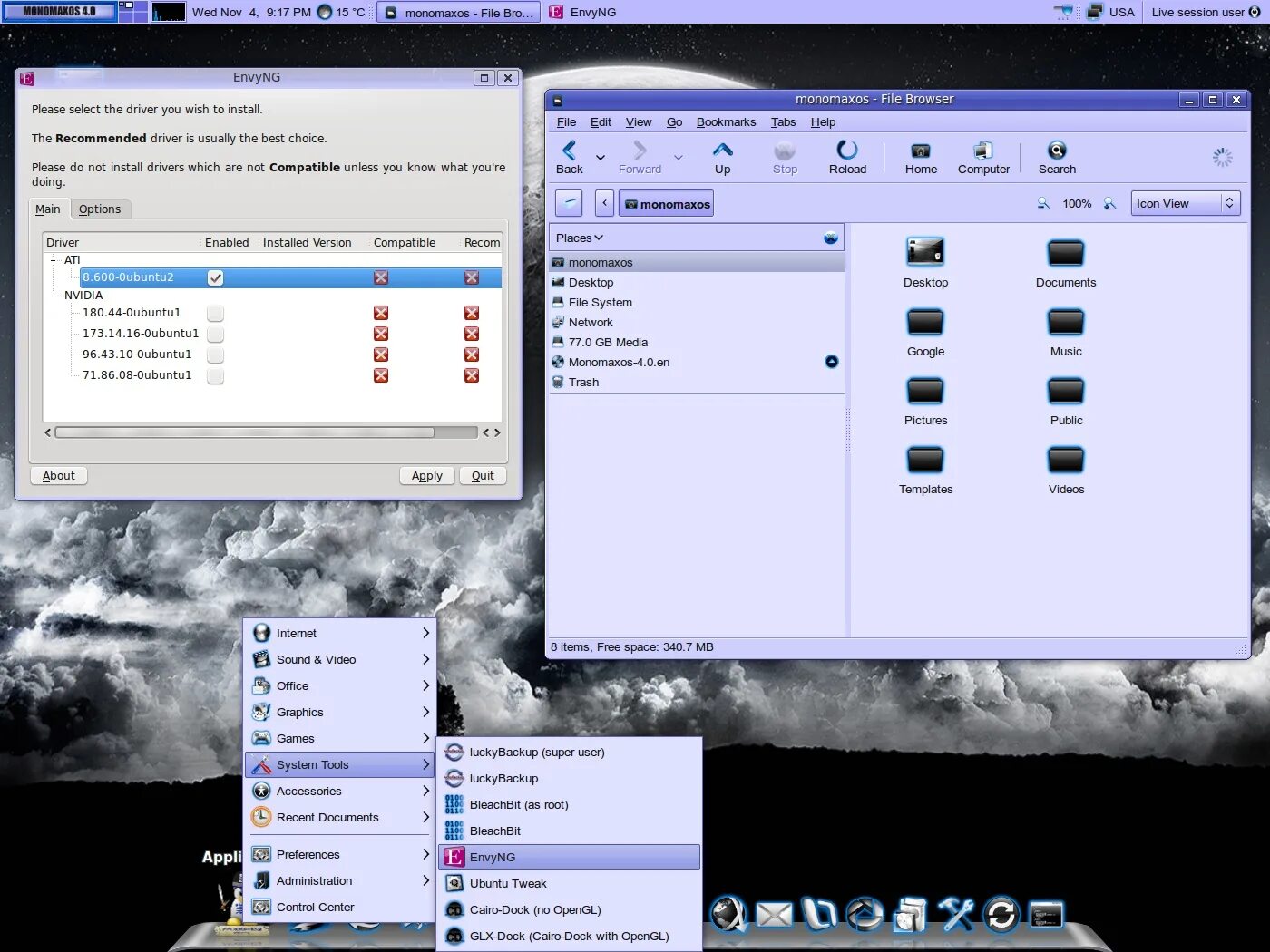
Task: Enable the 96.43.10-0ubuntu1 driver checkbox
Action: [x=215, y=355]
